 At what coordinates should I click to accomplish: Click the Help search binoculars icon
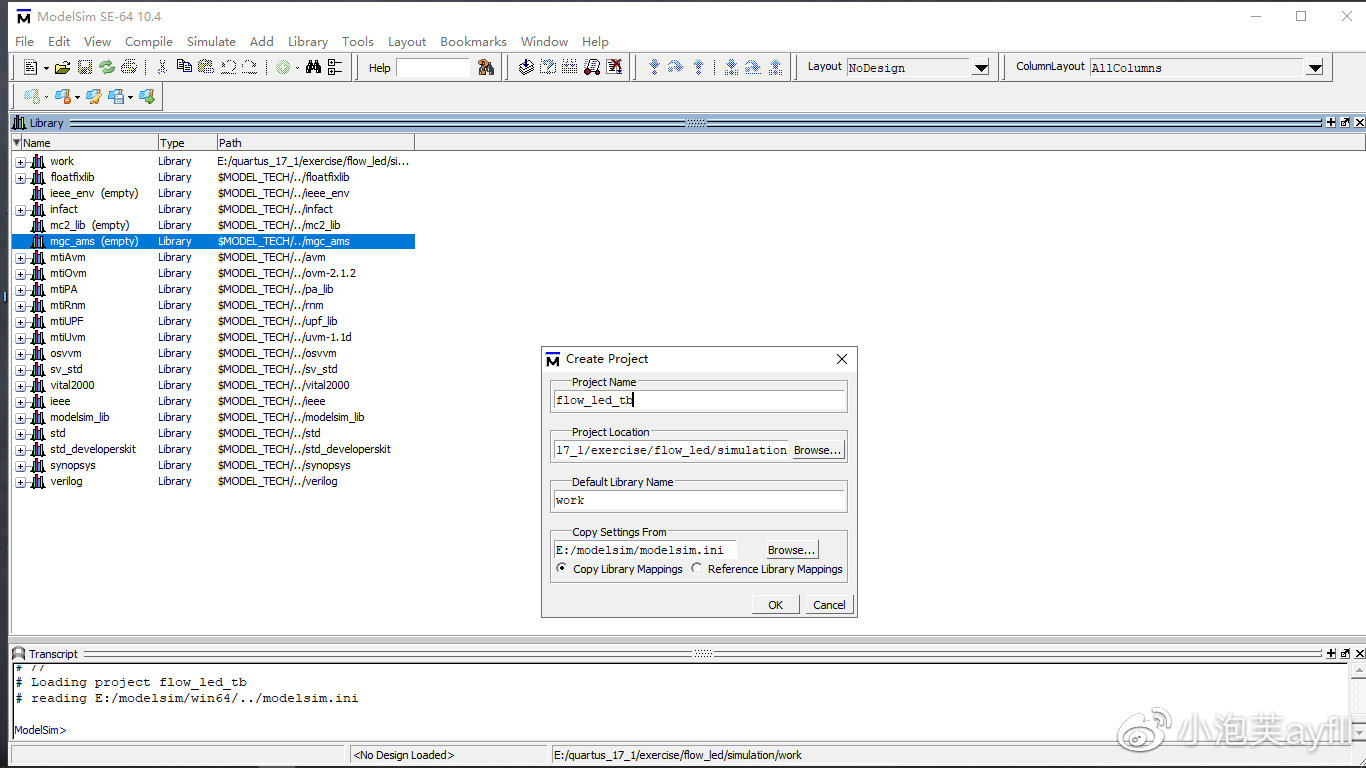pos(486,67)
